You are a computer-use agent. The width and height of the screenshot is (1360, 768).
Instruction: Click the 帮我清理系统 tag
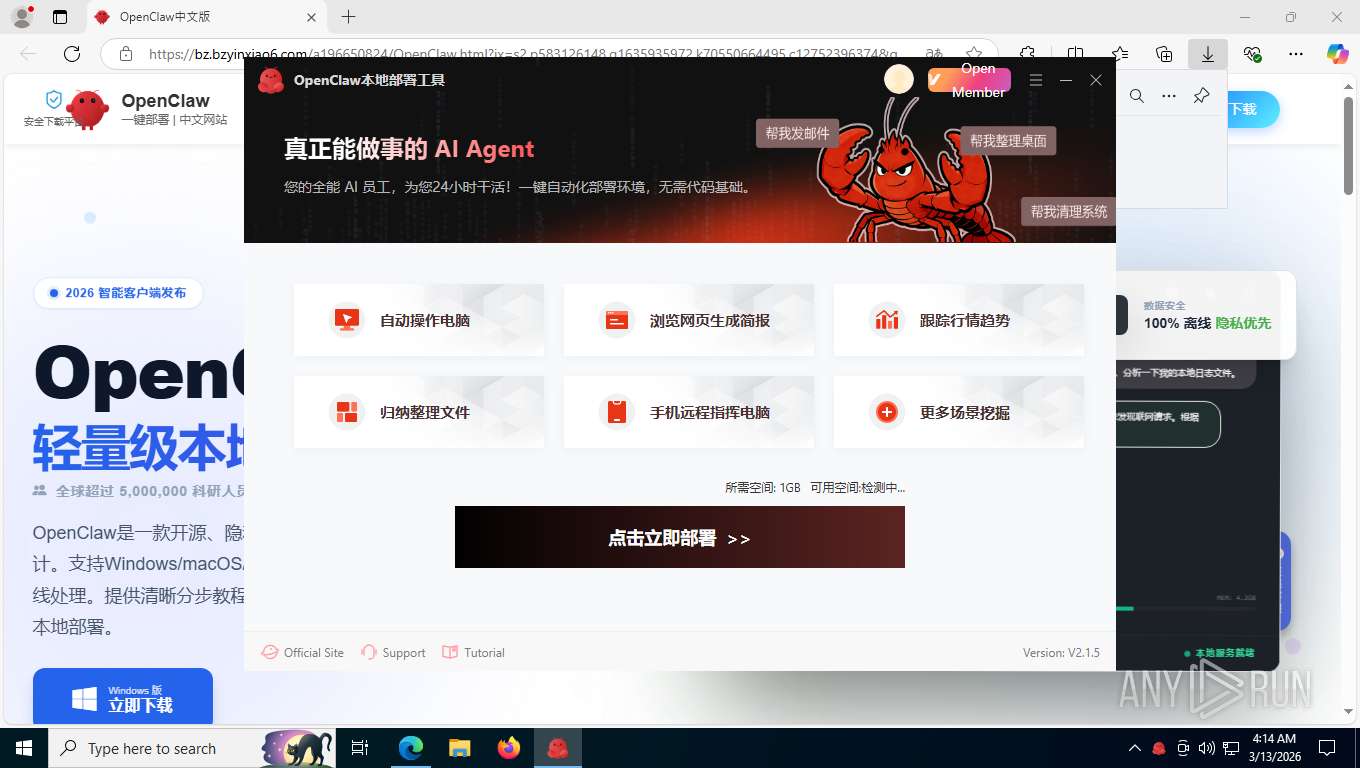[x=1068, y=212]
